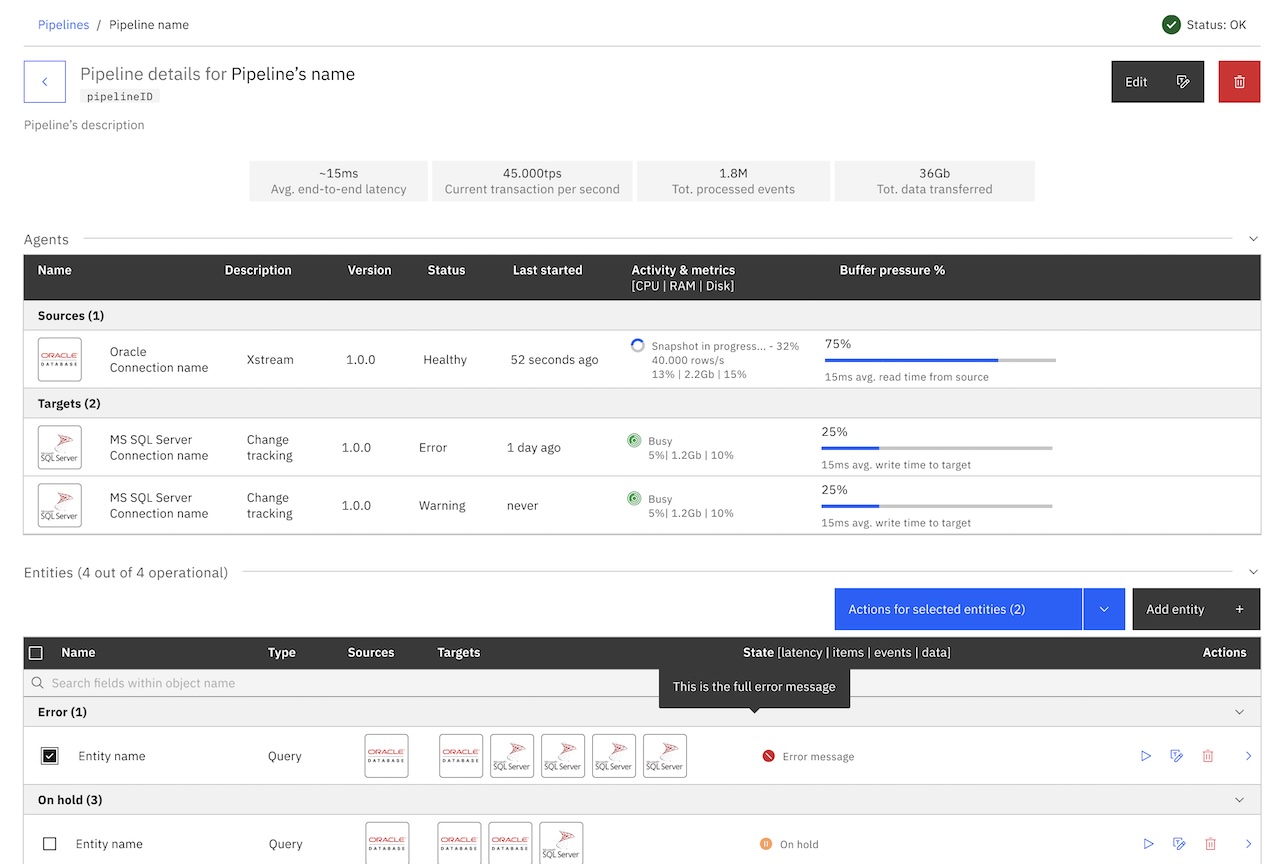
Task: Collapse the Agents section
Action: (x=1254, y=239)
